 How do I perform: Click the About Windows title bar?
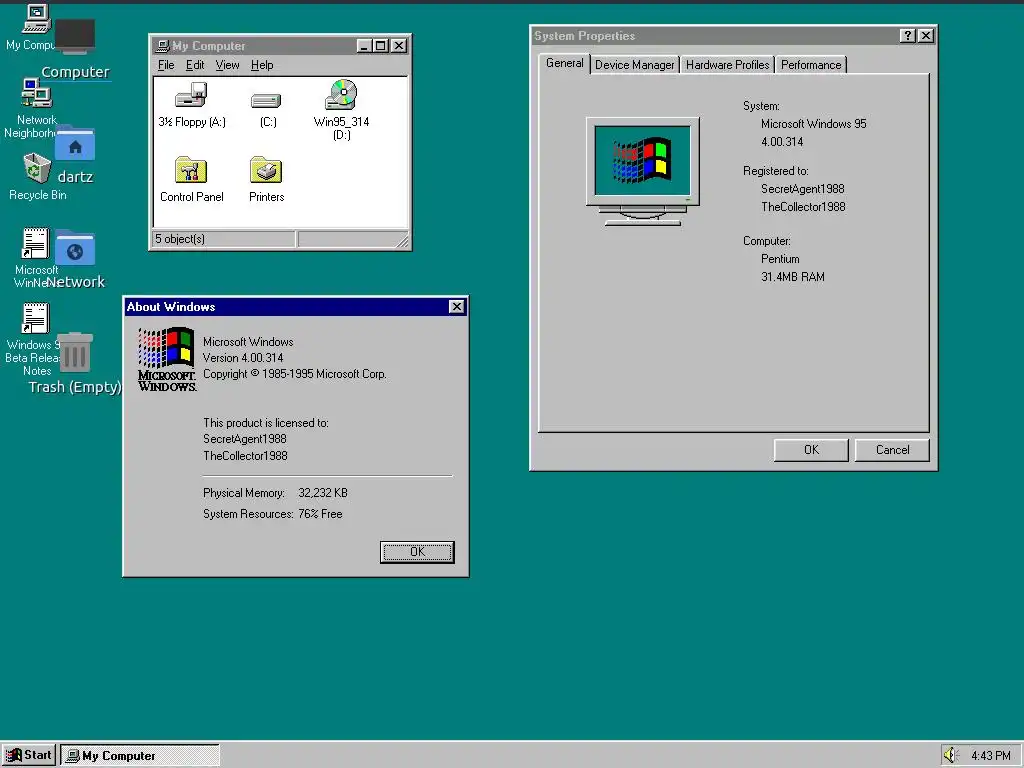pyautogui.click(x=295, y=307)
